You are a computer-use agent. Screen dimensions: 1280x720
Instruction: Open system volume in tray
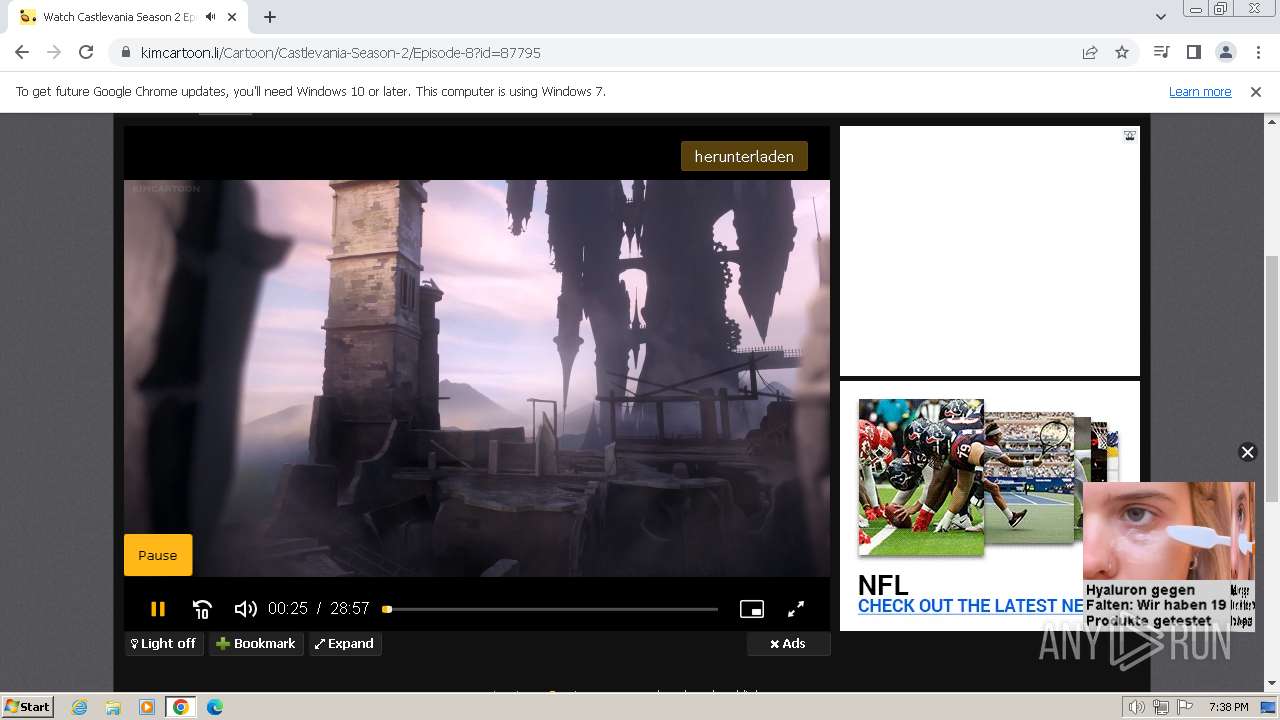click(x=1136, y=707)
